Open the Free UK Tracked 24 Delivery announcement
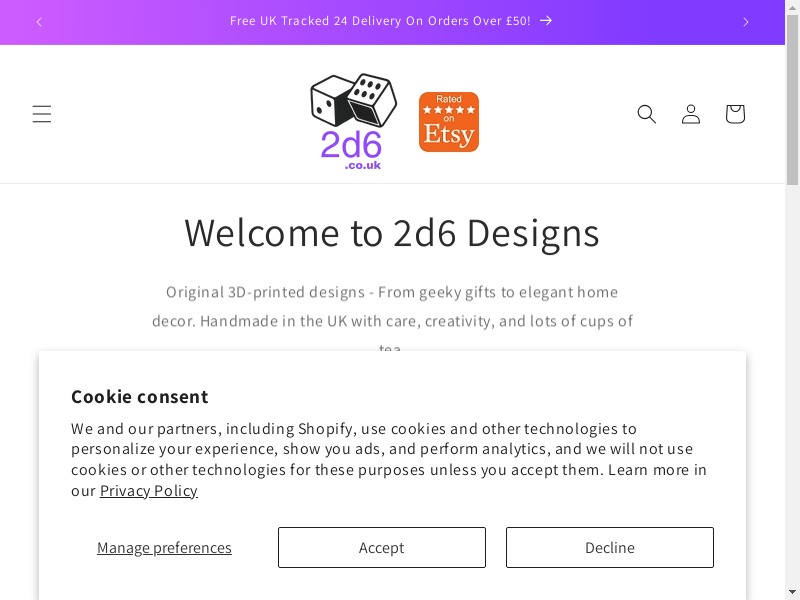The width and height of the screenshot is (800, 600). (x=380, y=21)
